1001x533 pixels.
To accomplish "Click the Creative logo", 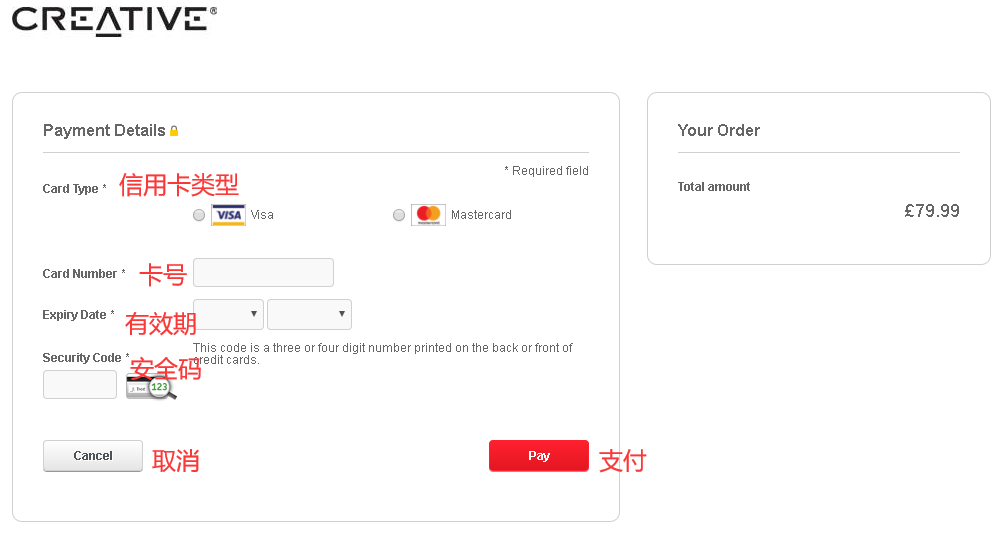I will [x=114, y=20].
